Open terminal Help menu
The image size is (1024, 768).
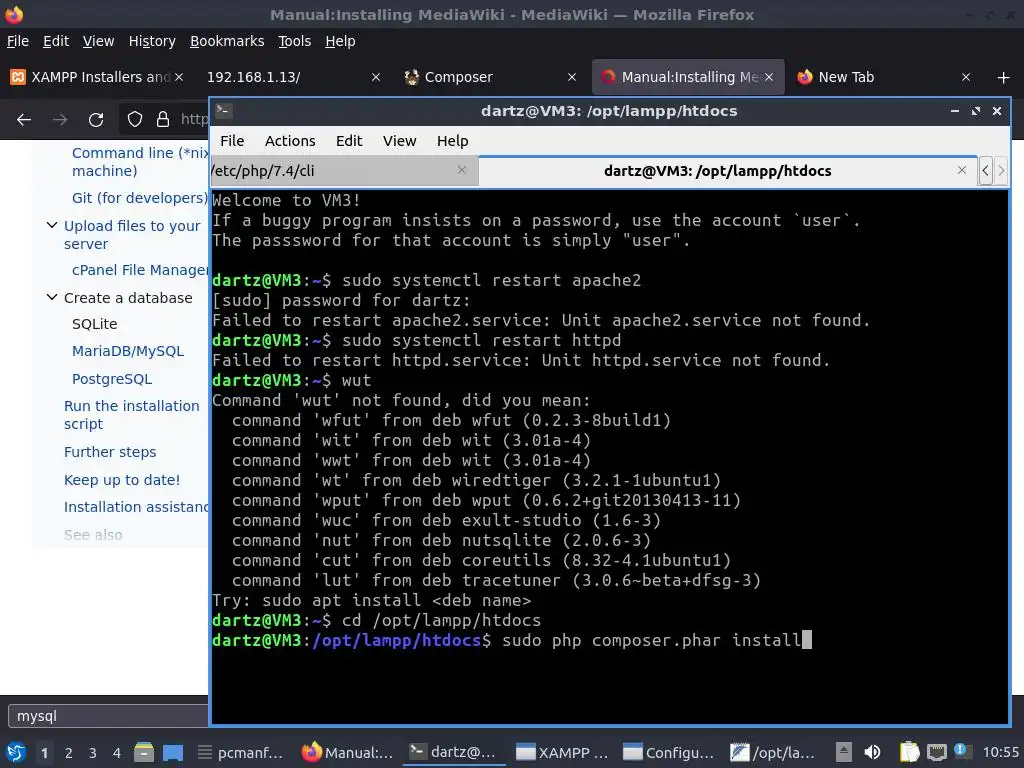pos(452,141)
